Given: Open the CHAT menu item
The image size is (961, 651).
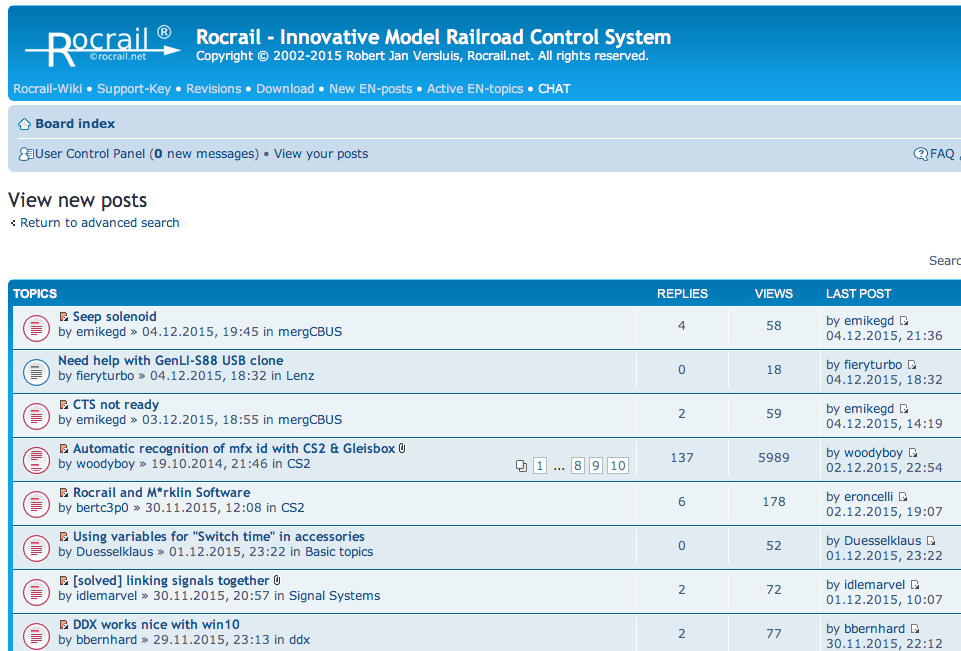Looking at the screenshot, I should coord(554,89).
